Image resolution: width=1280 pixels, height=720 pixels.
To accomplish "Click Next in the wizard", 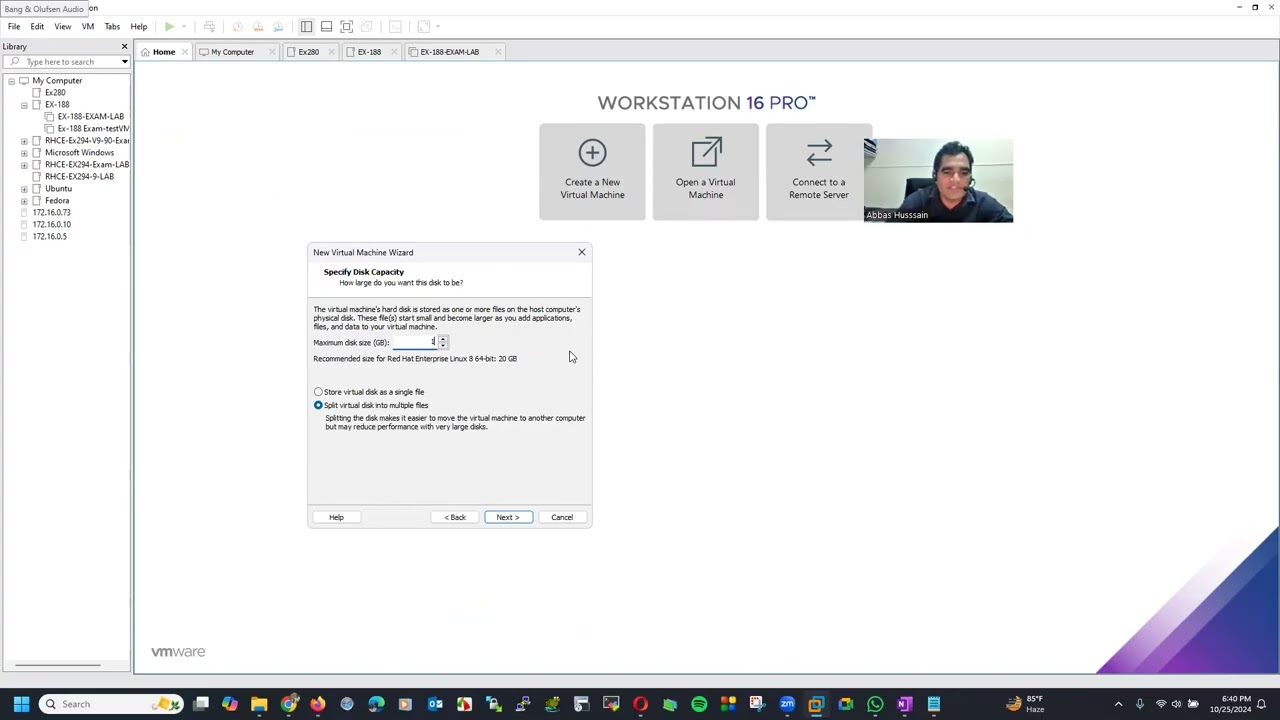I will pos(508,517).
